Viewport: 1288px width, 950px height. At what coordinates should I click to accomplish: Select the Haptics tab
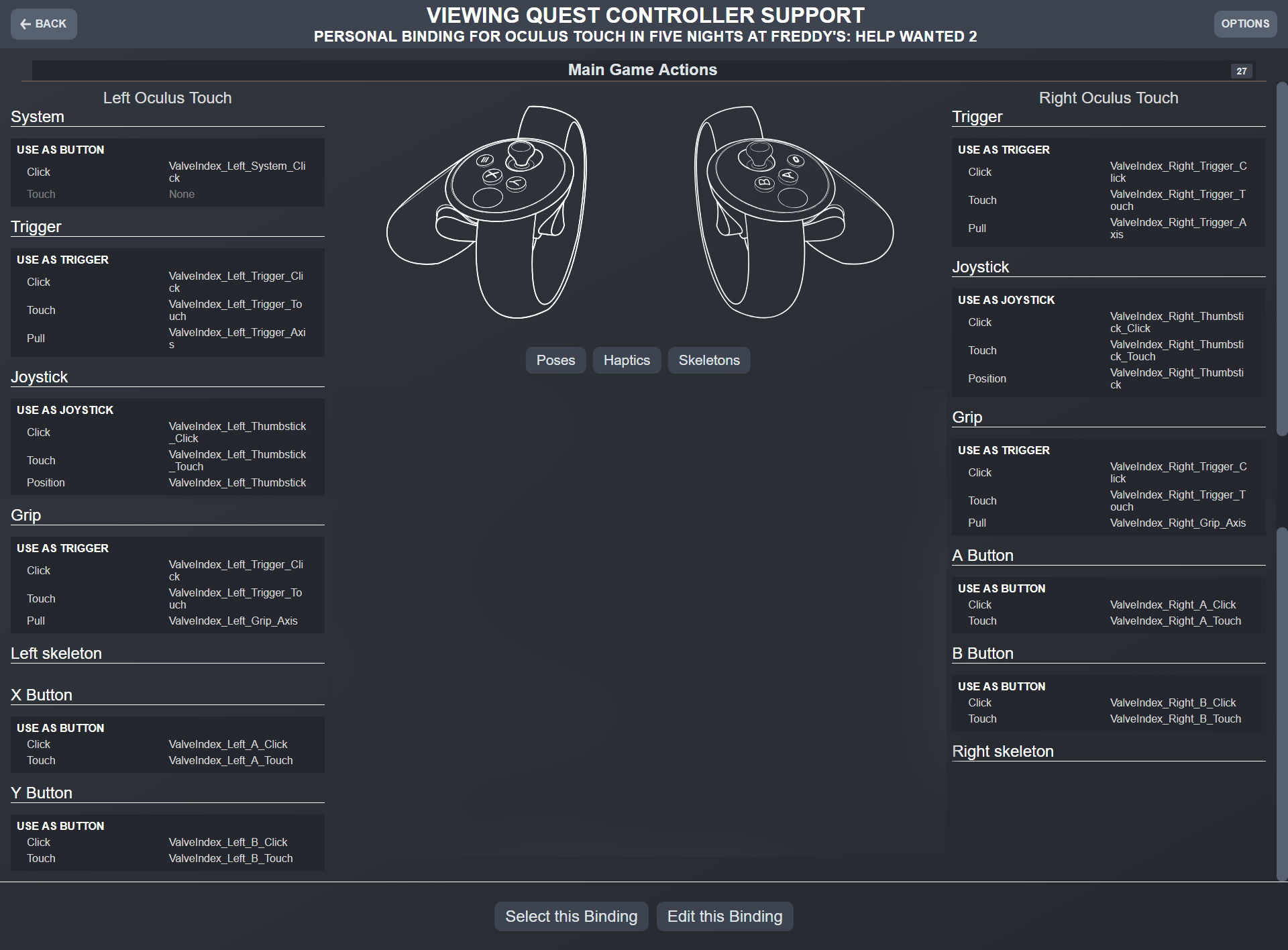click(x=626, y=360)
